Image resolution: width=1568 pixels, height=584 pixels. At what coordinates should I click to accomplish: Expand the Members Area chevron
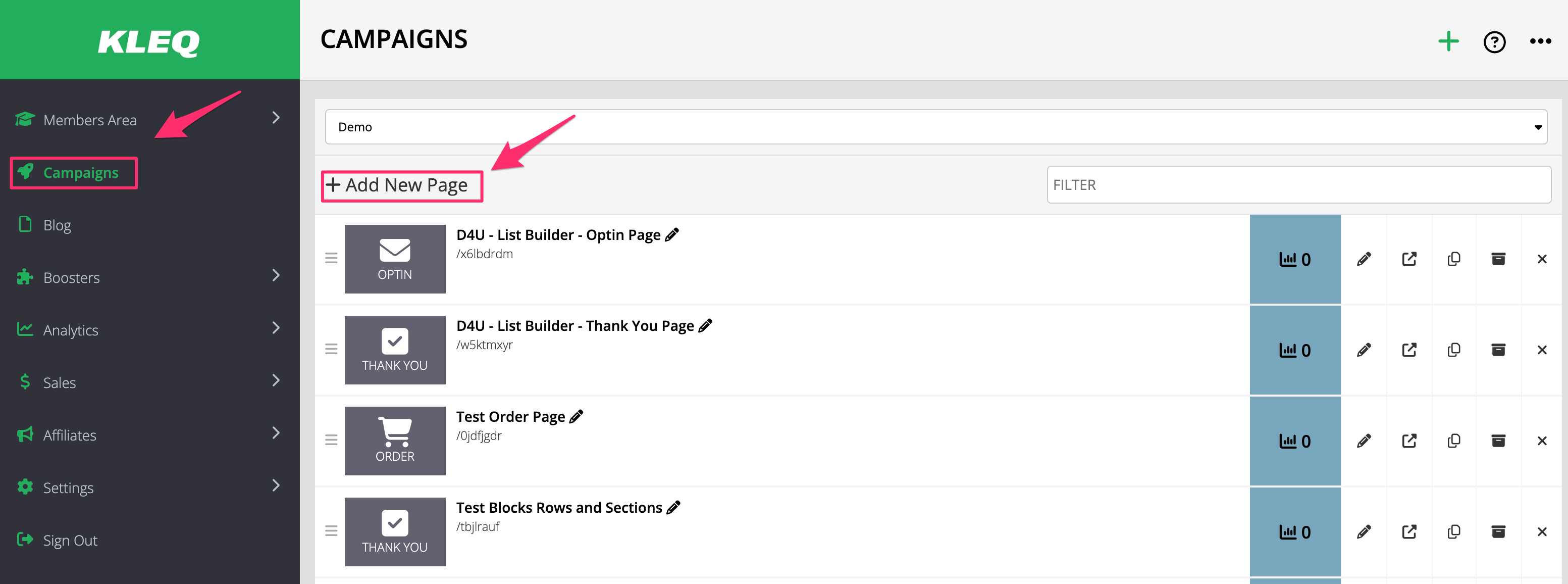(276, 118)
